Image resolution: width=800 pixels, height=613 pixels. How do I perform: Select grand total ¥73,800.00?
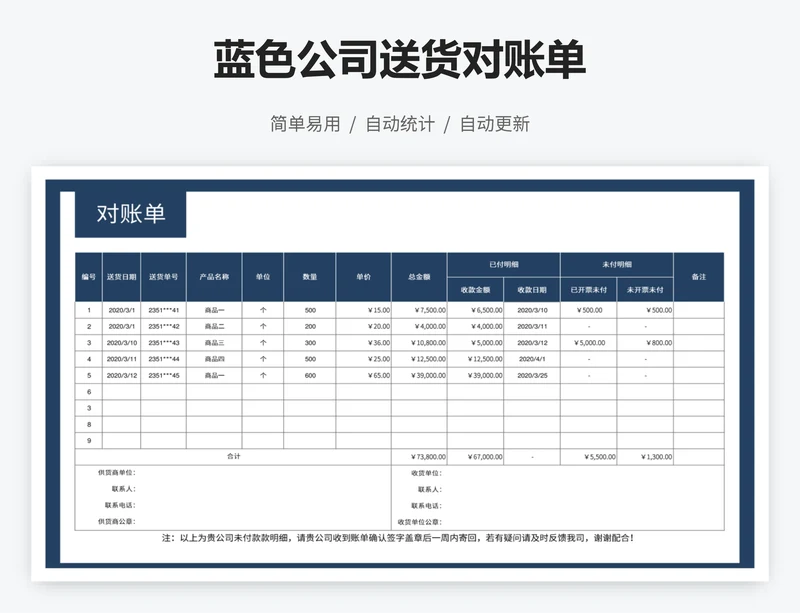point(419,457)
